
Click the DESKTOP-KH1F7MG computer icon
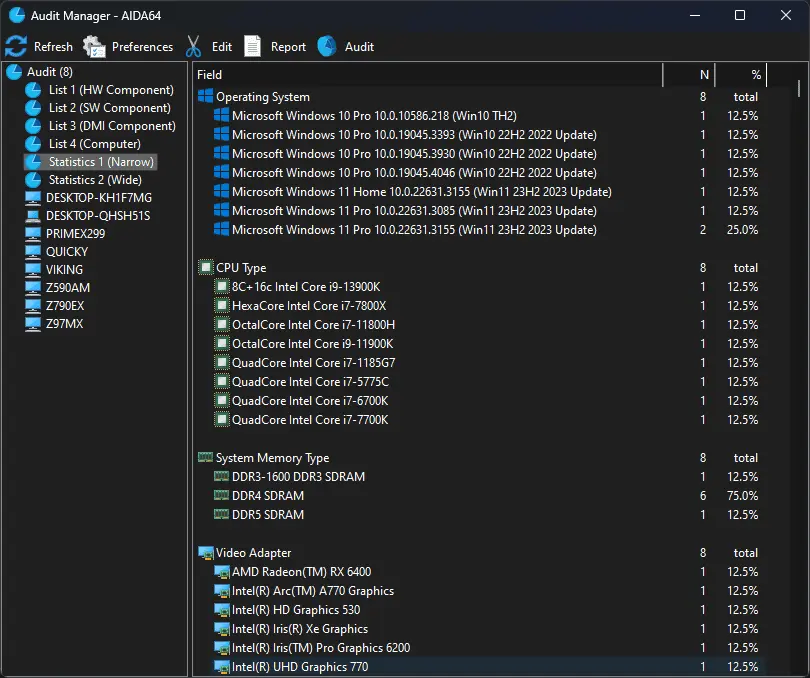33,198
